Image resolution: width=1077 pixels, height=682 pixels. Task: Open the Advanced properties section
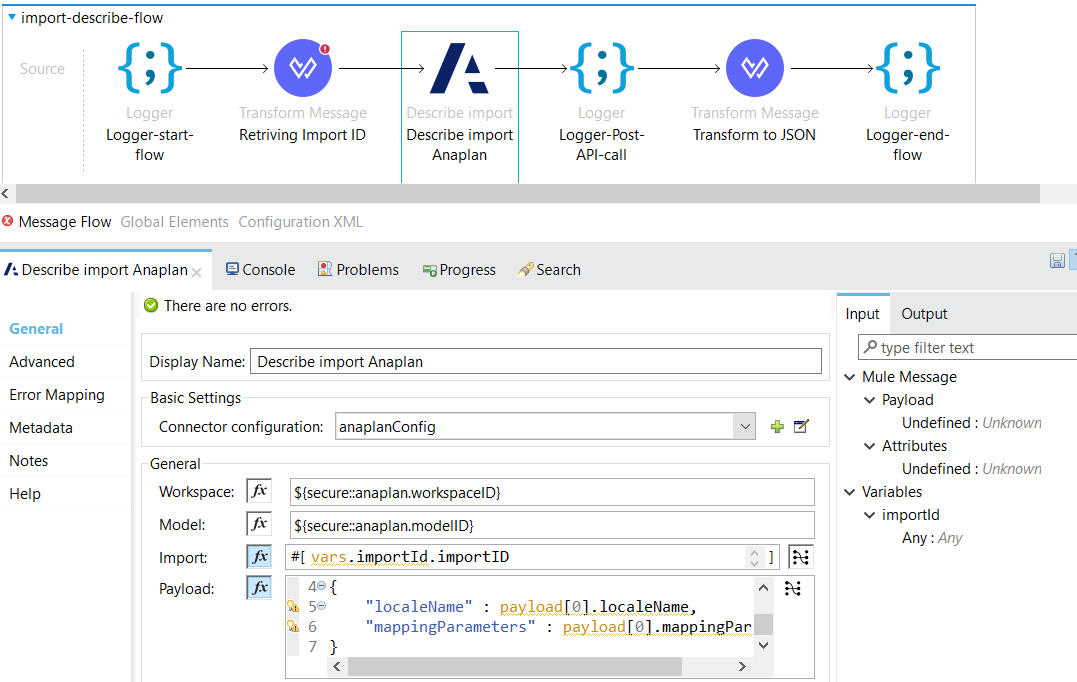pyautogui.click(x=42, y=362)
